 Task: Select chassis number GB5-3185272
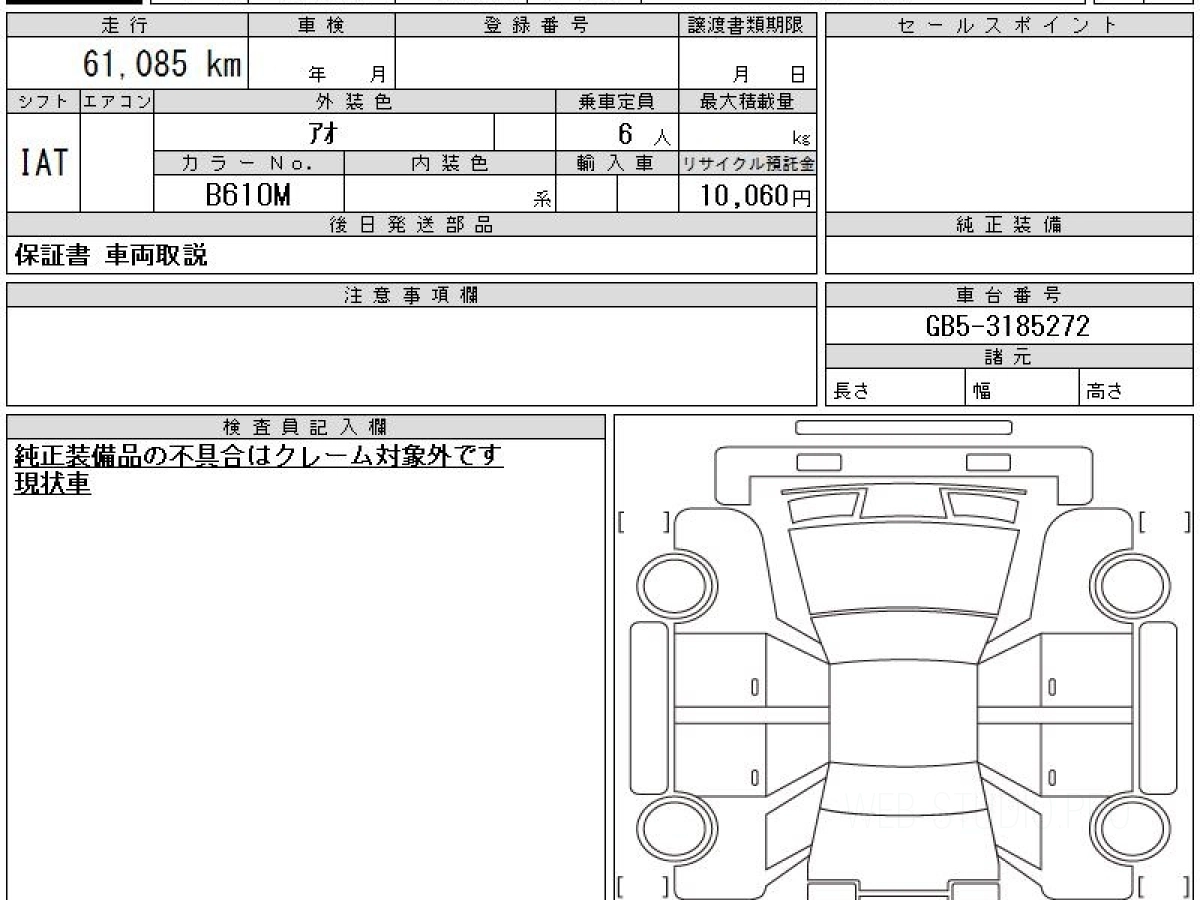click(x=1008, y=326)
